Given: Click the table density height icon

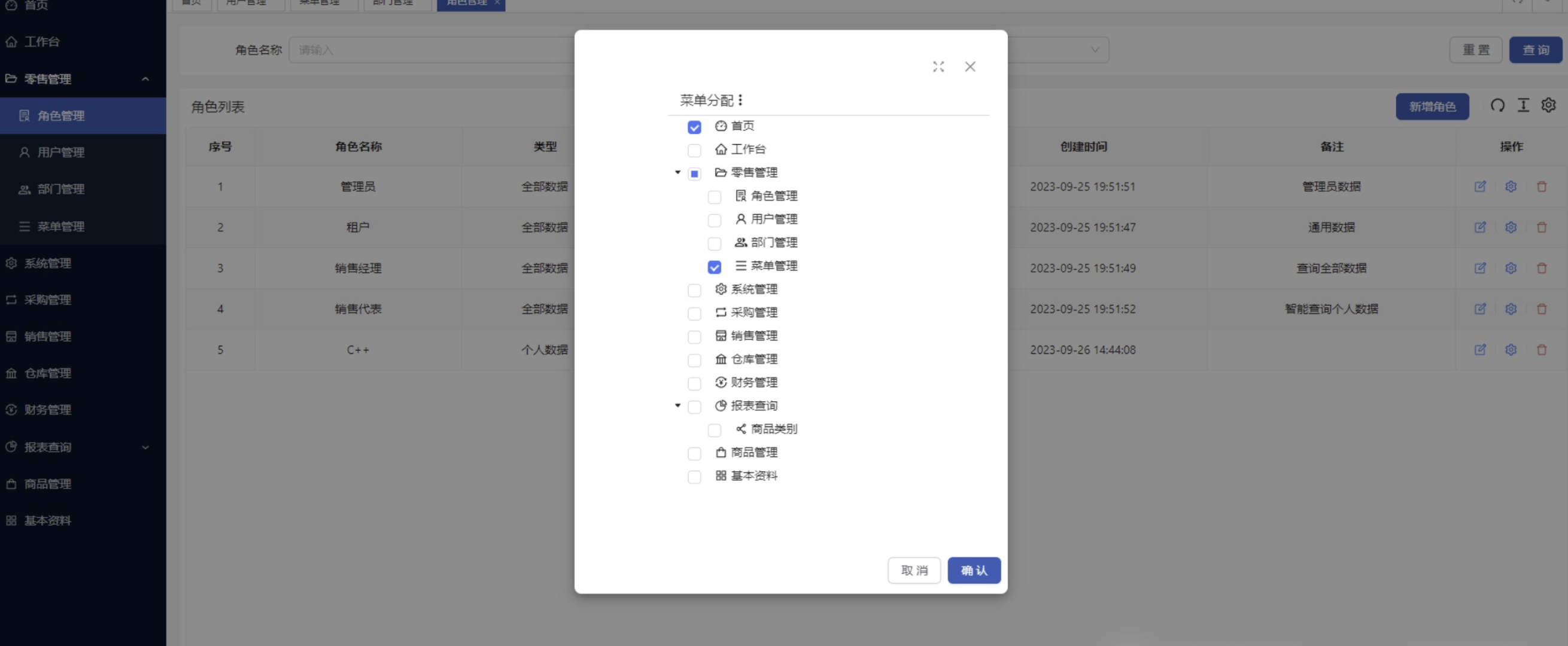Looking at the screenshot, I should 1523,106.
